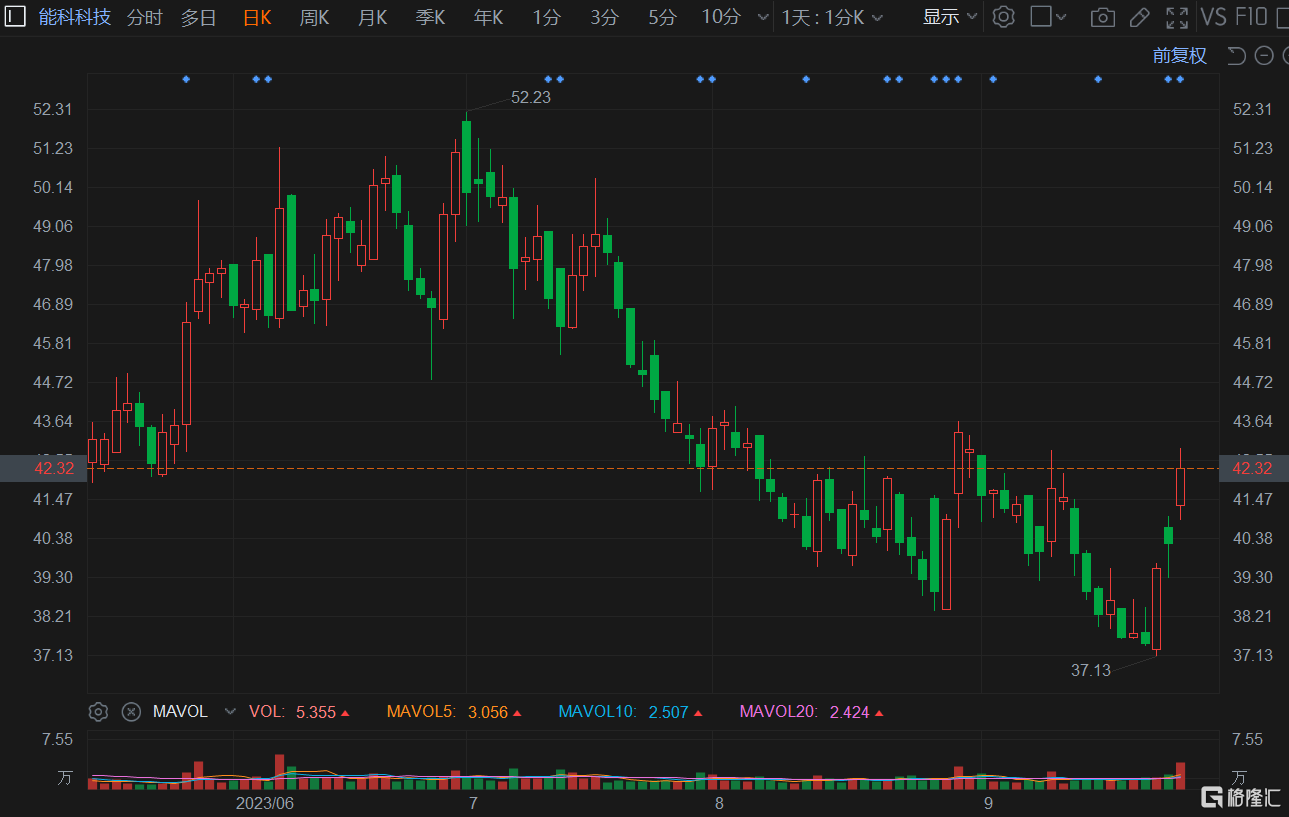Click the MAVOL20: 2.424 value
The width and height of the screenshot is (1289, 817).
[x=811, y=712]
